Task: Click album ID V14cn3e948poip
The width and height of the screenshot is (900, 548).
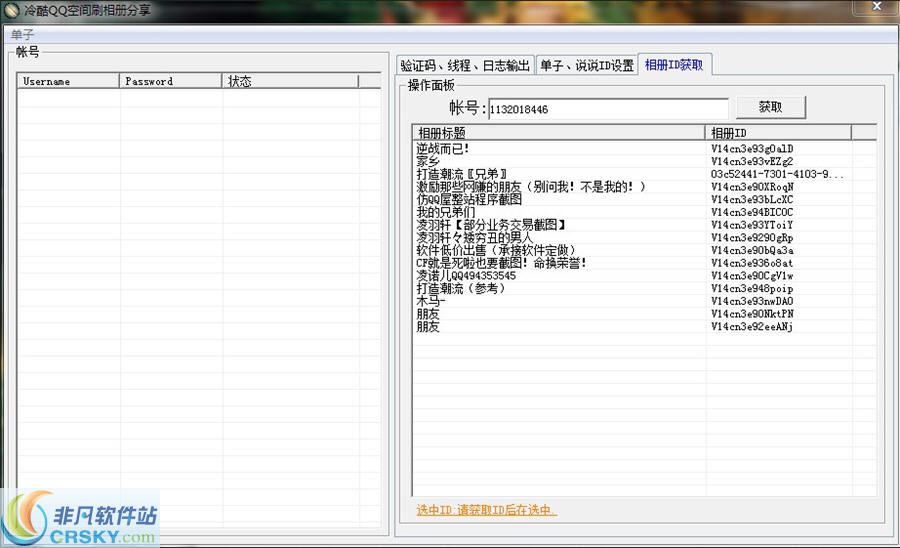Action: (752, 288)
